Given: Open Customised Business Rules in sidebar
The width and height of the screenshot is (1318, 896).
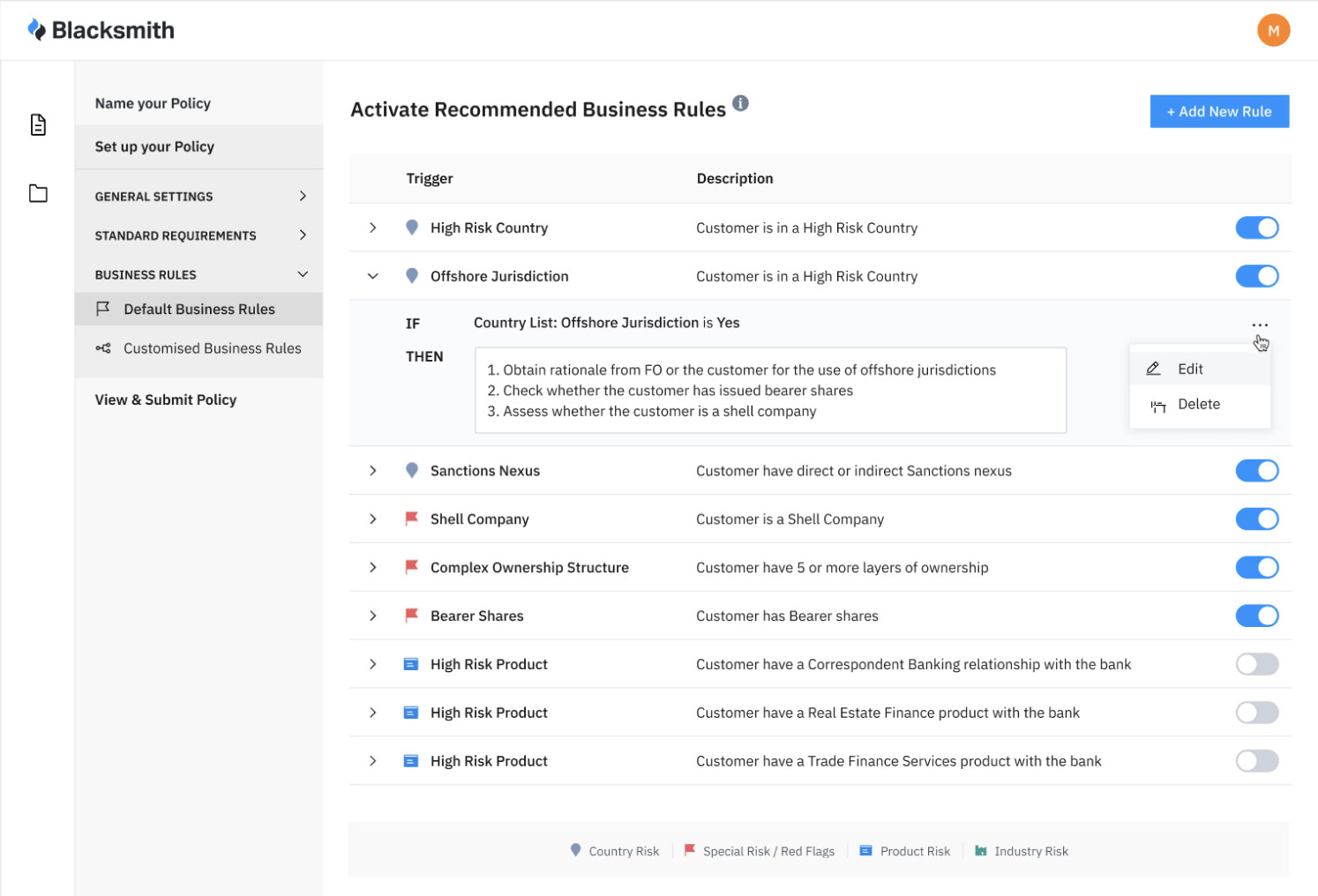Looking at the screenshot, I should (212, 348).
